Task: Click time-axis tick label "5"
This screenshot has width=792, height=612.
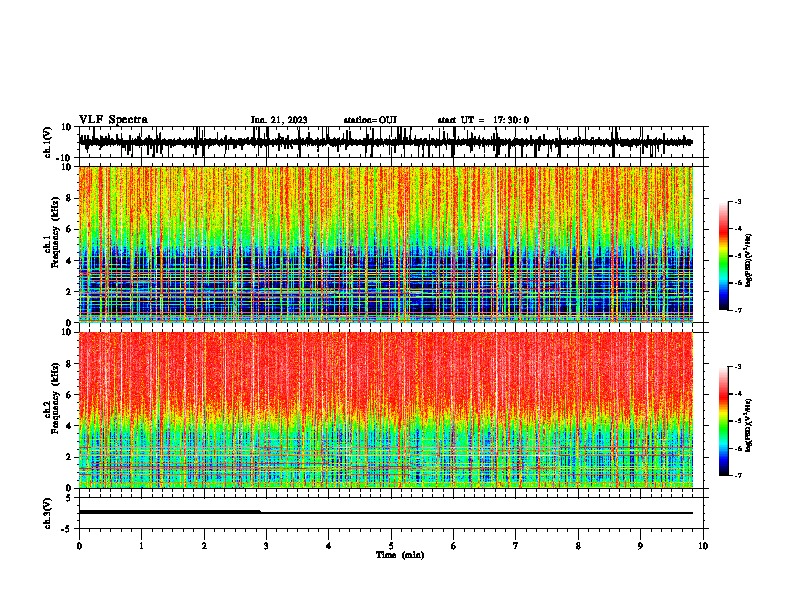Action: tap(391, 545)
